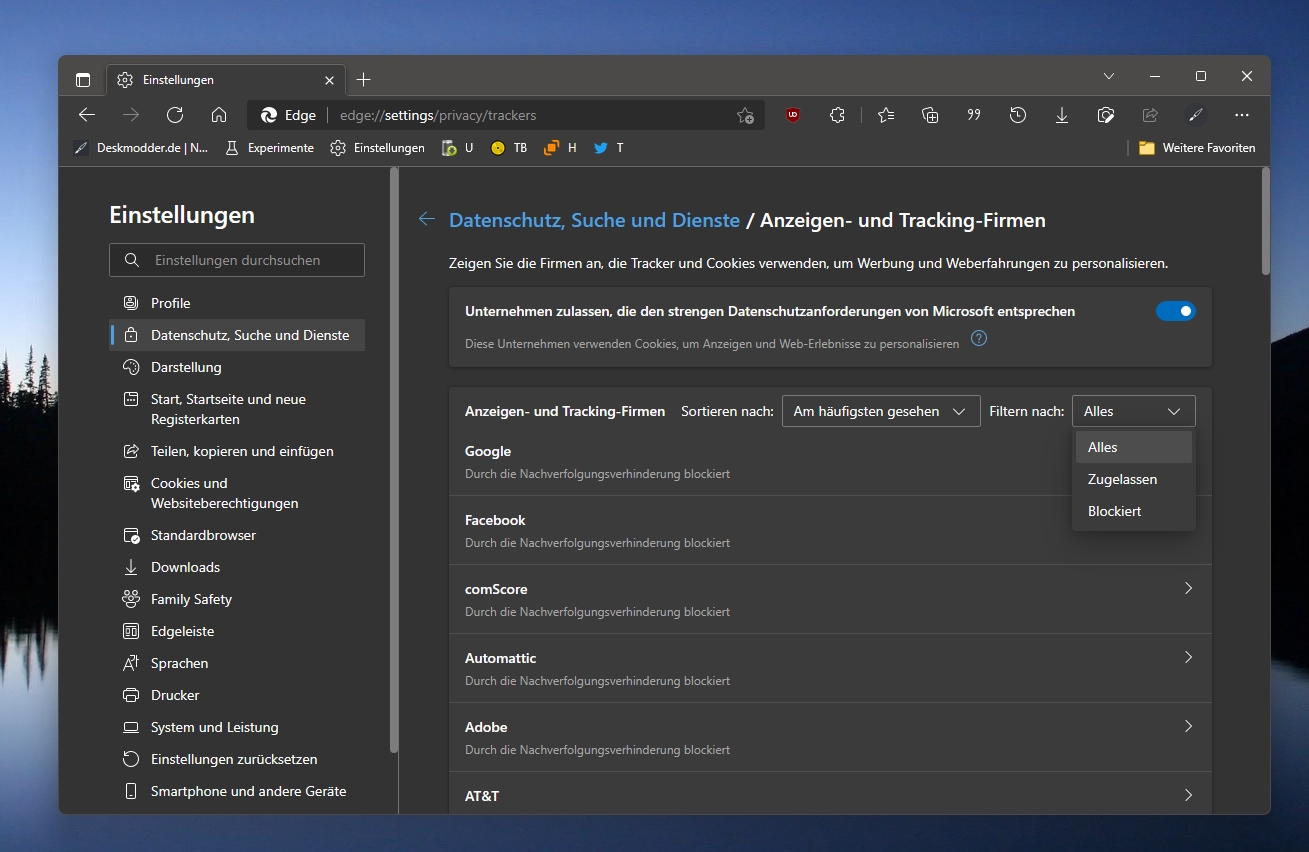Click the pen toolbar icon

click(1194, 115)
